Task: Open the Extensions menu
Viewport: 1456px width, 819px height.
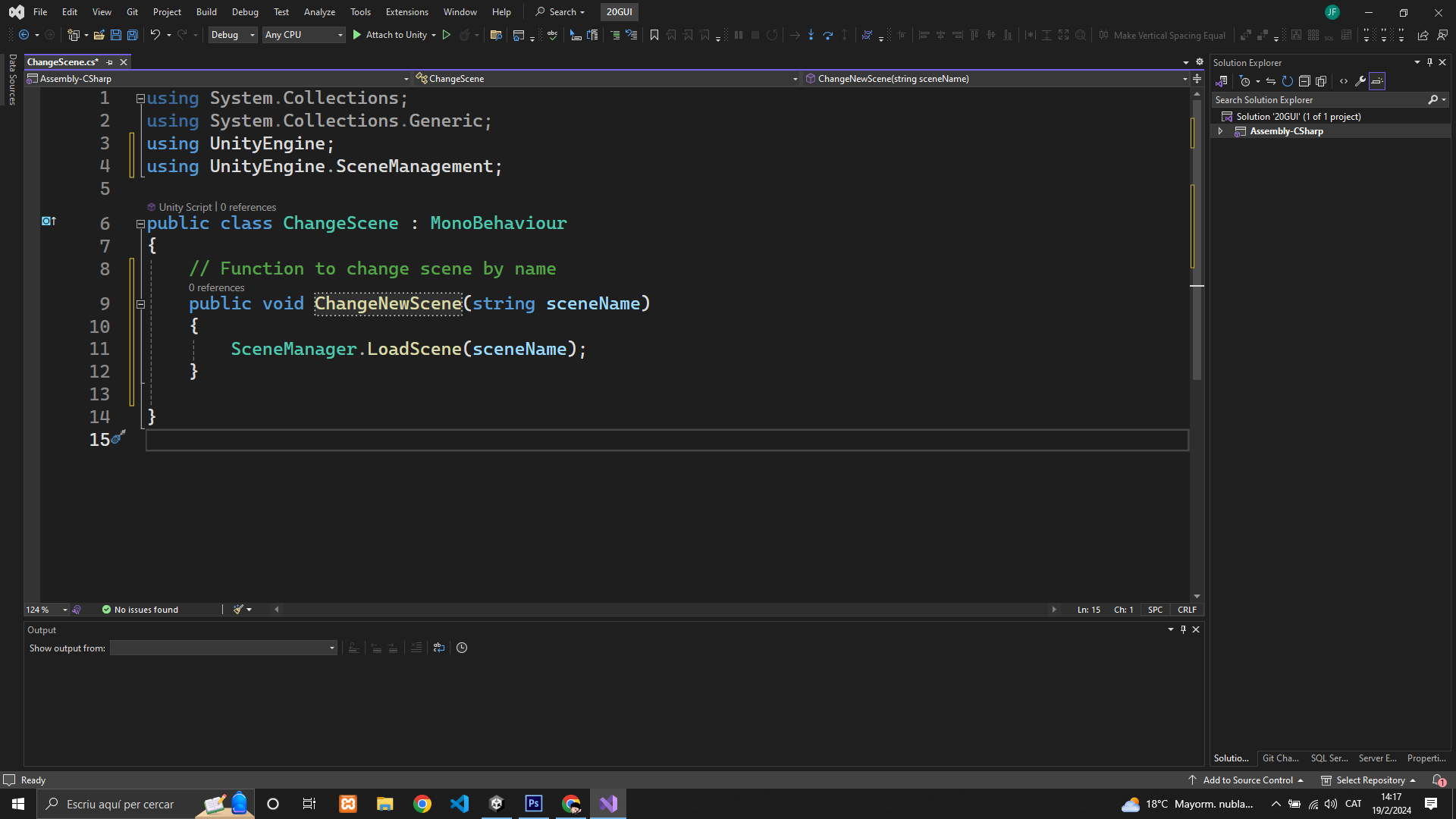Action: (406, 12)
